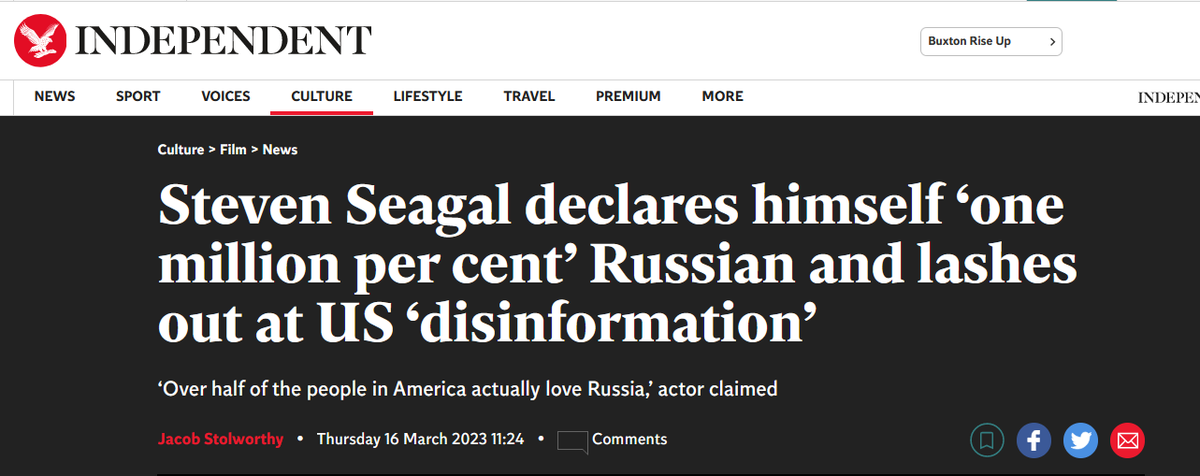Click the Film breadcrumb link
The image size is (1200, 476).
pos(233,149)
